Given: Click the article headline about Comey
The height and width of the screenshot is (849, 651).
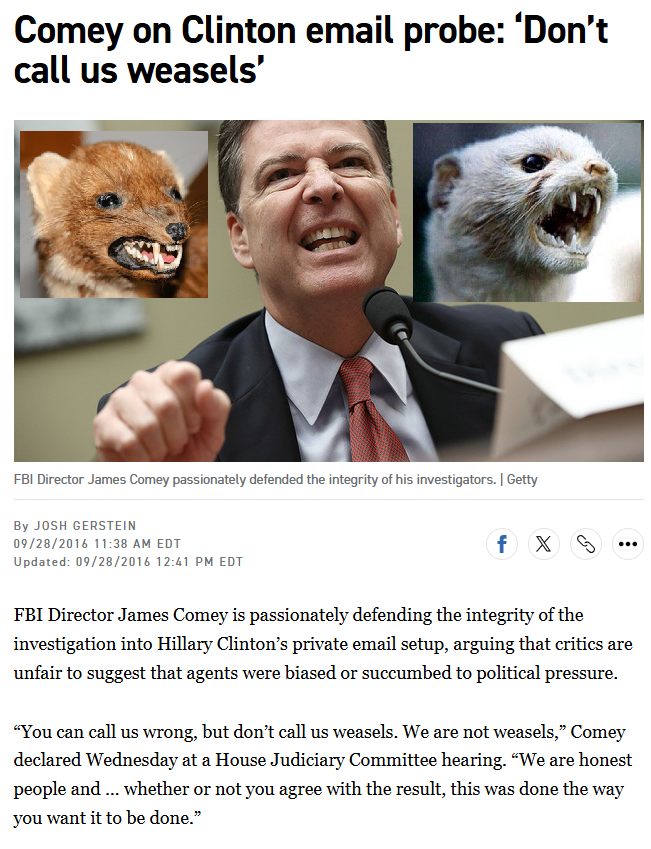Looking at the screenshot, I should (x=311, y=50).
